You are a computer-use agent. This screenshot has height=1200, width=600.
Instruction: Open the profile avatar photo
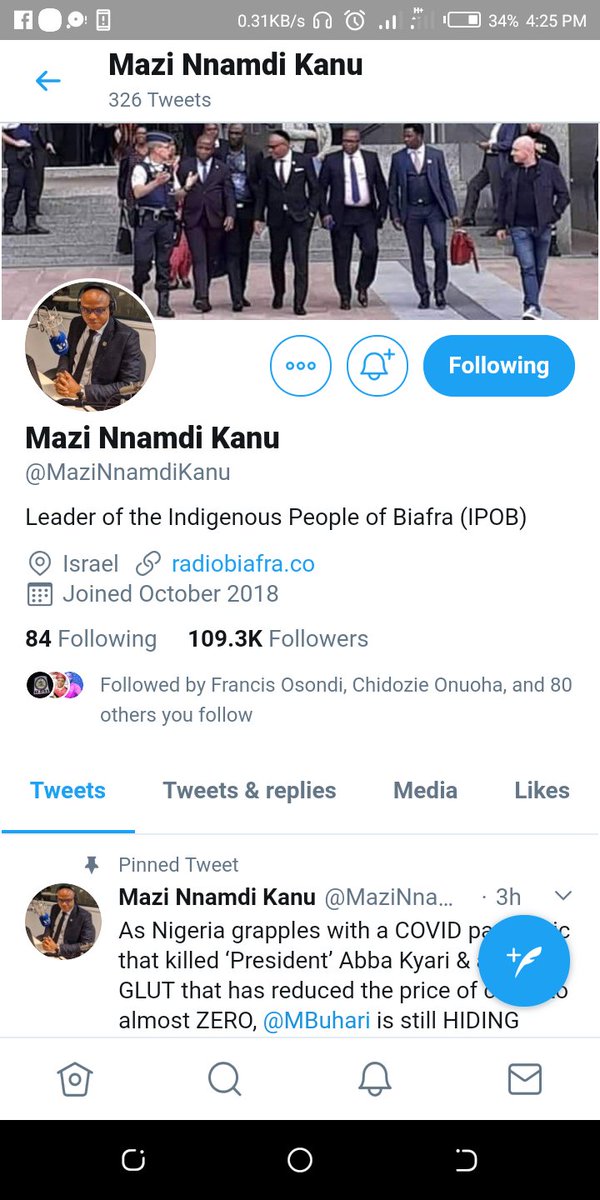tap(90, 345)
